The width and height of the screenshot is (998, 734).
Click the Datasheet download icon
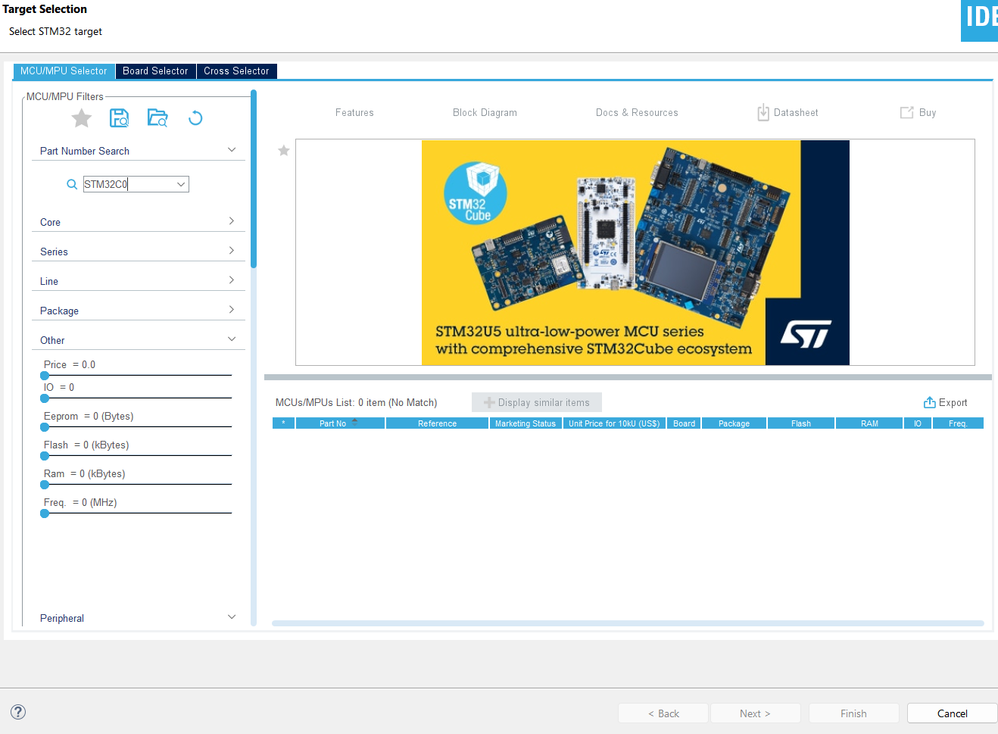(763, 113)
